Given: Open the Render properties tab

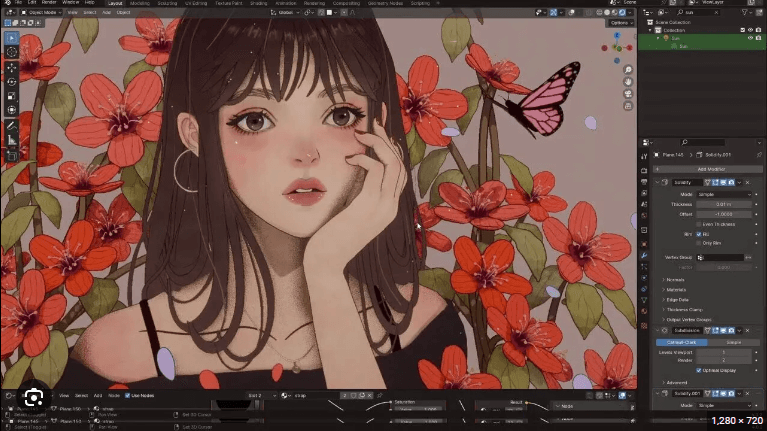Looking at the screenshot, I should click(644, 170).
